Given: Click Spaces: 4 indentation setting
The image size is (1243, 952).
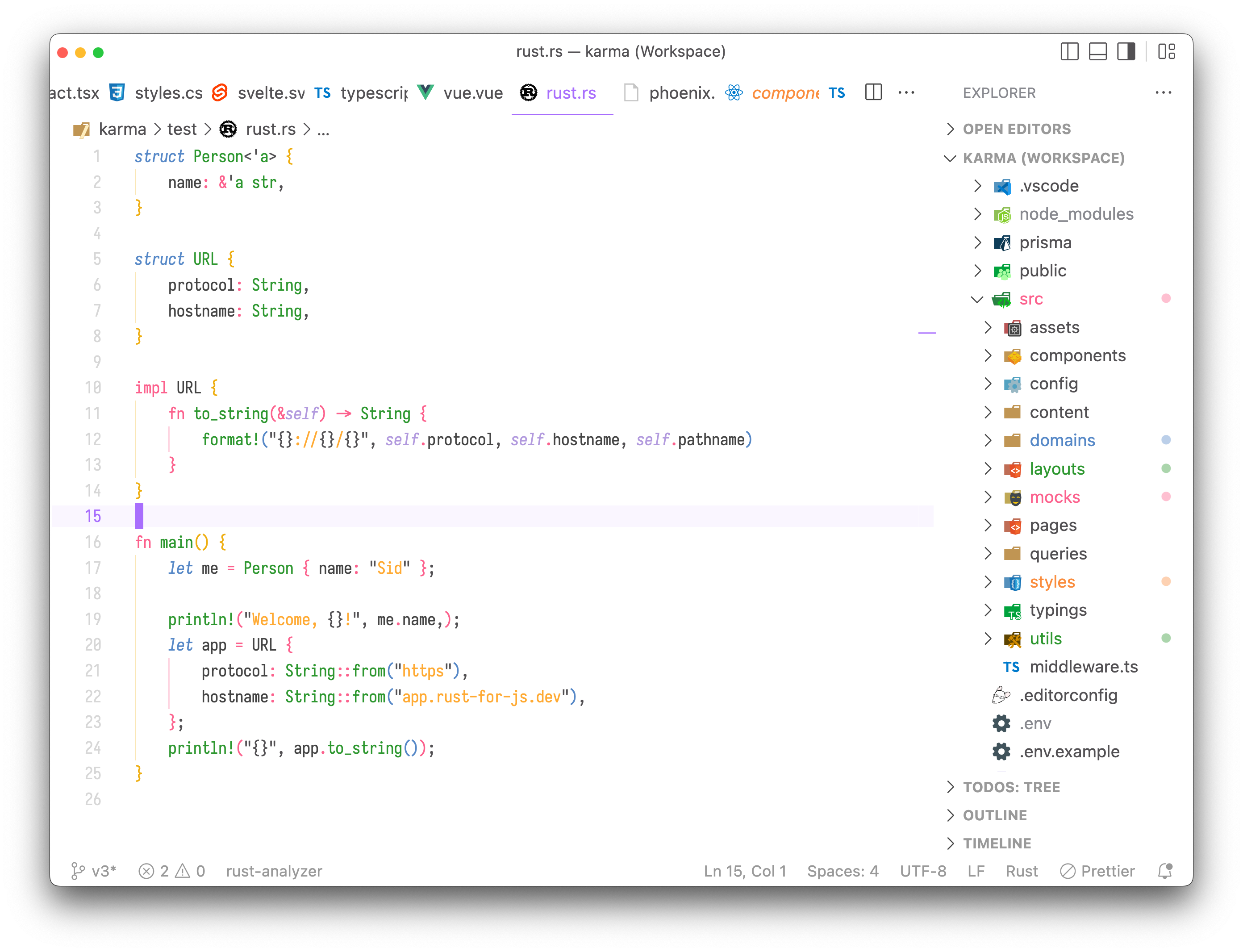Looking at the screenshot, I should (x=843, y=871).
